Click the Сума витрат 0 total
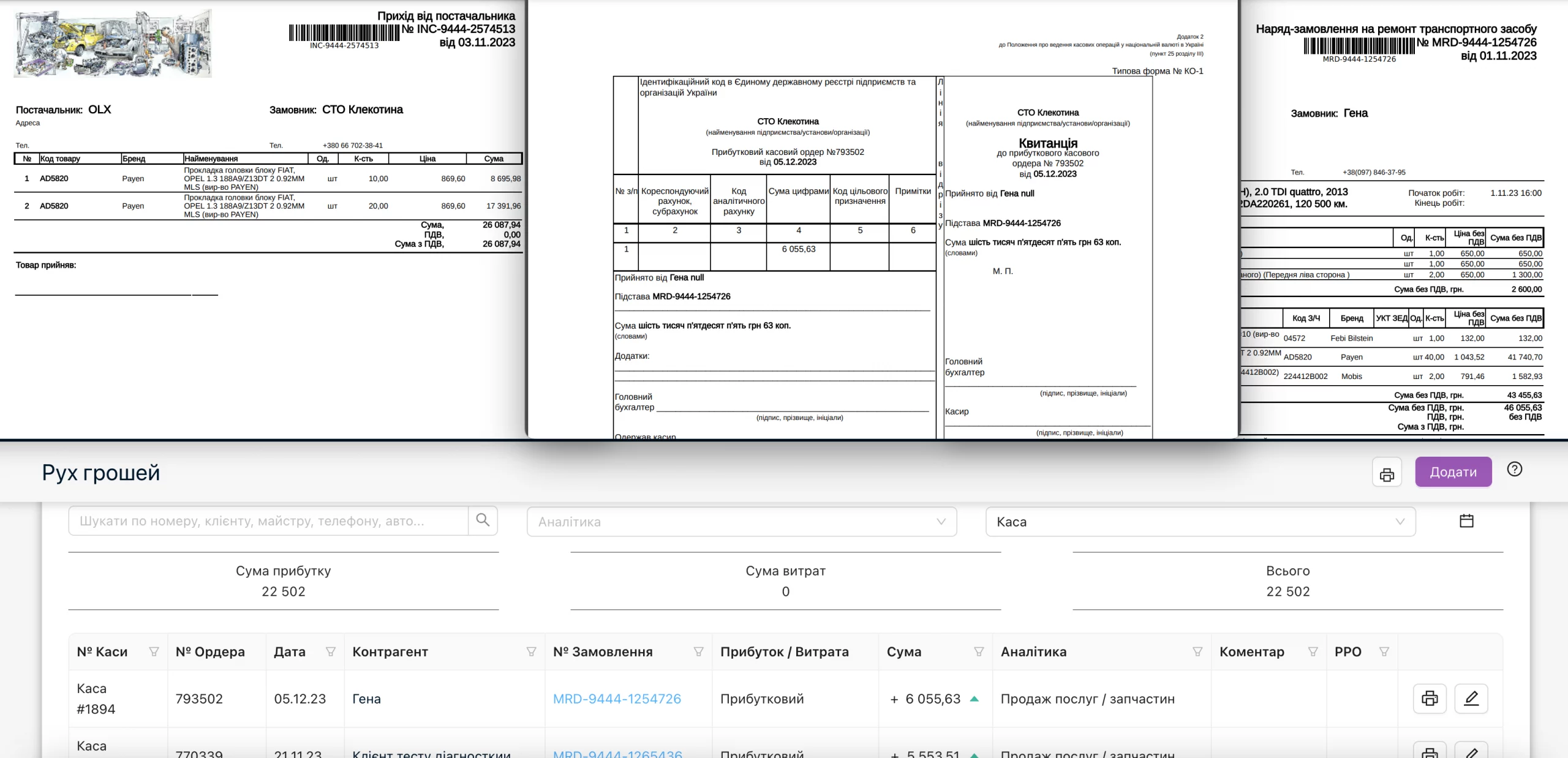Viewport: 1568px width, 758px height. pos(786,581)
